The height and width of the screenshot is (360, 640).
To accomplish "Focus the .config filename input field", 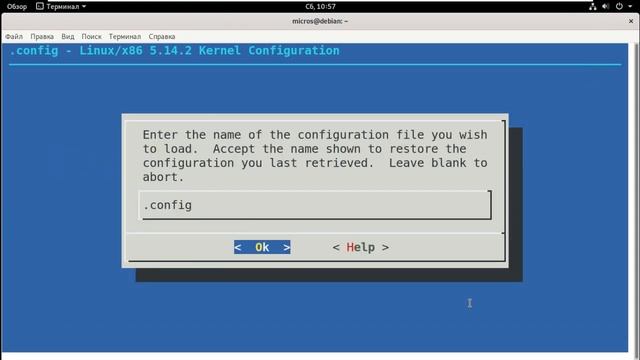I will coord(315,205).
